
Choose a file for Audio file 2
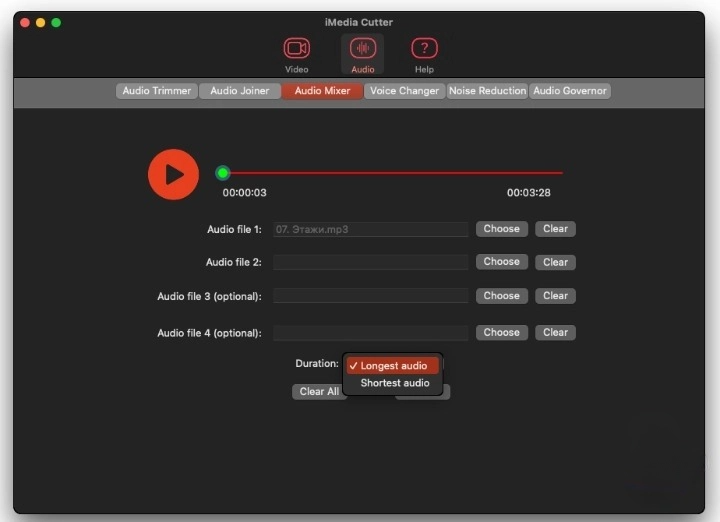[x=501, y=262]
